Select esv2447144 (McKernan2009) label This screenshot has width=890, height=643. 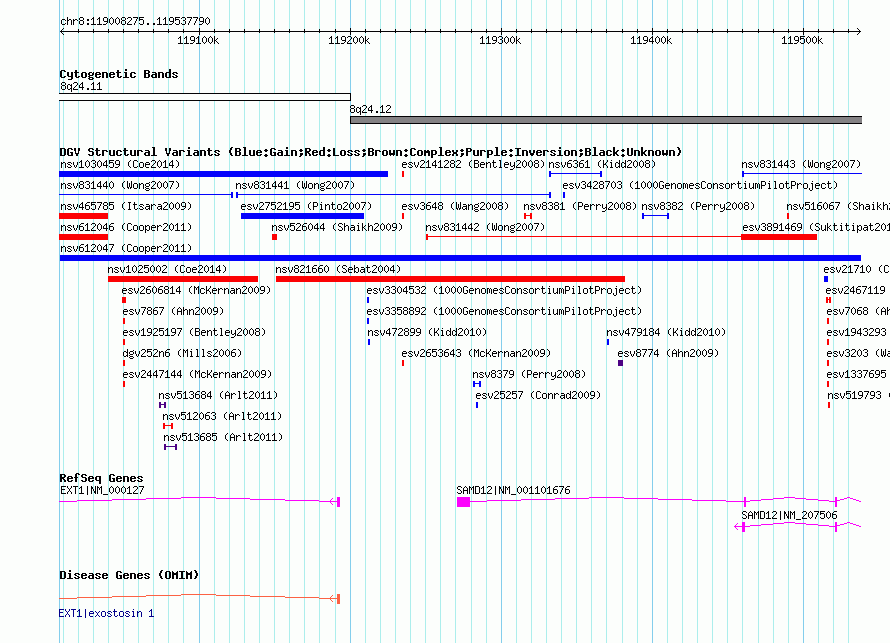198,374
